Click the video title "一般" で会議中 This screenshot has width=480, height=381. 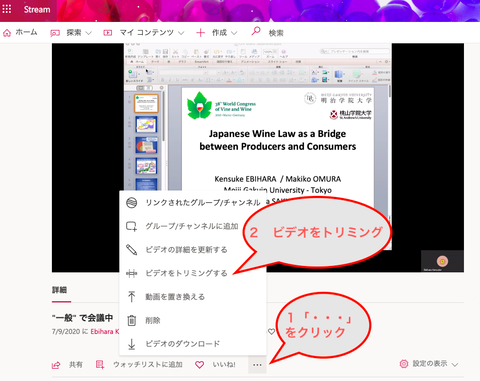tap(82, 318)
